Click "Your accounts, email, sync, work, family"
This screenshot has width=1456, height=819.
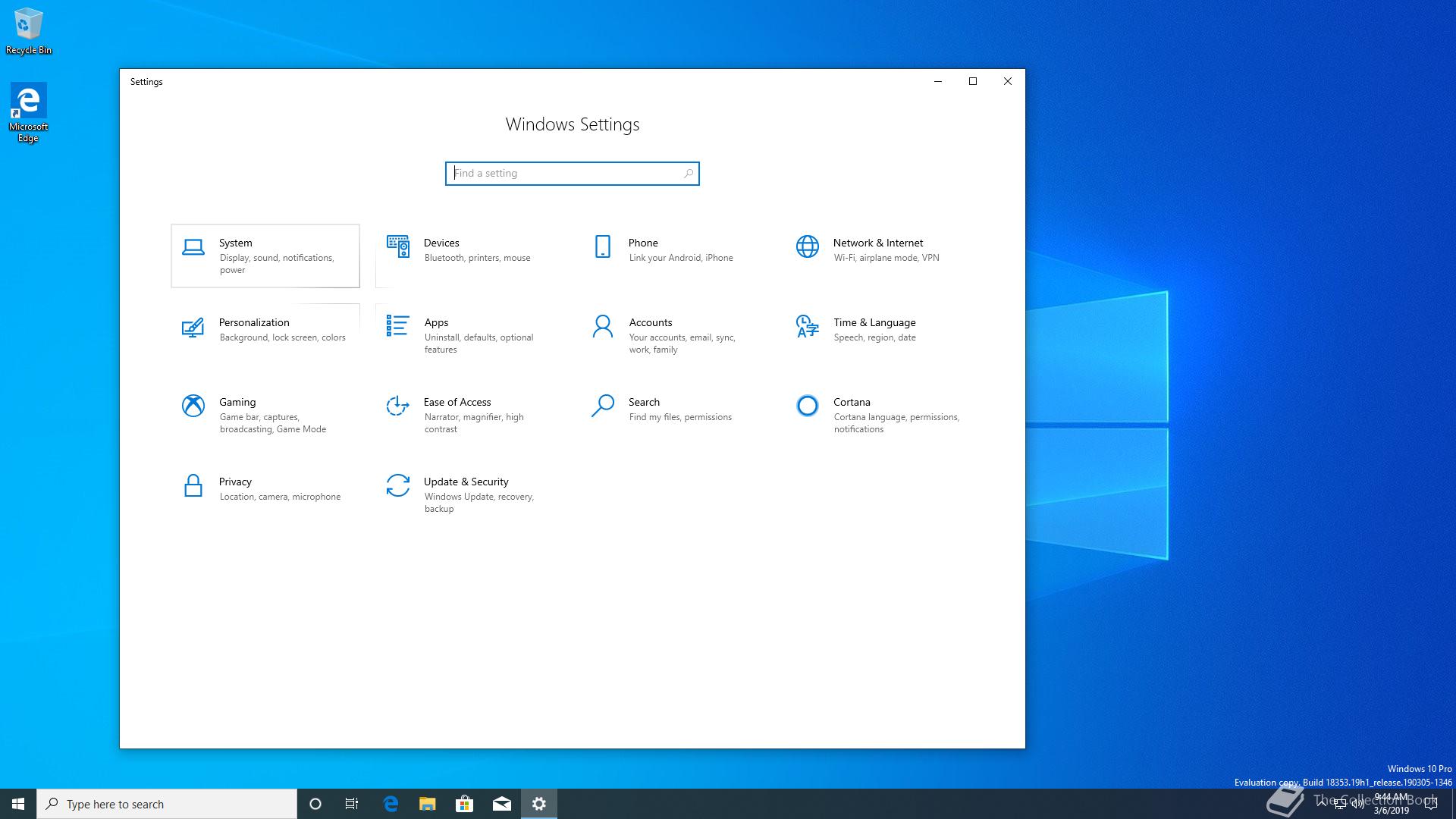coord(682,344)
